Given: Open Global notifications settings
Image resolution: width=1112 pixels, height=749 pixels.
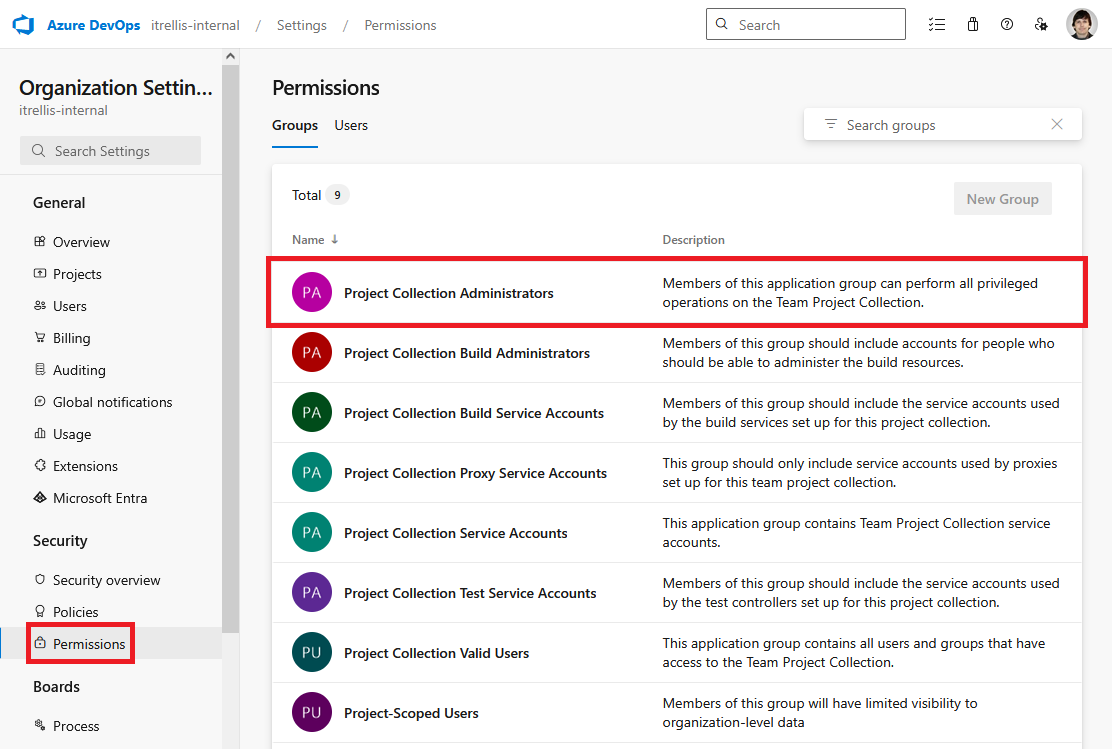Looking at the screenshot, I should [x=112, y=402].
